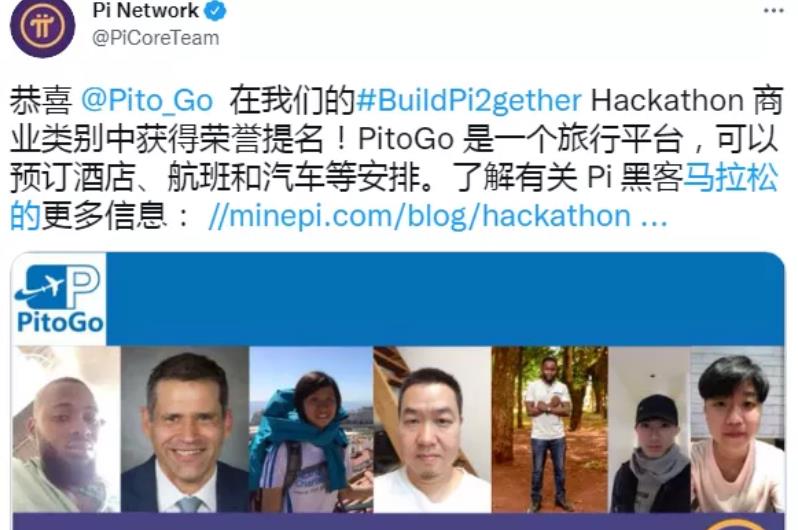Viewport: 798px width, 530px height.
Task: Open the #BuildPi2gether hashtag
Action: pyautogui.click(x=469, y=101)
